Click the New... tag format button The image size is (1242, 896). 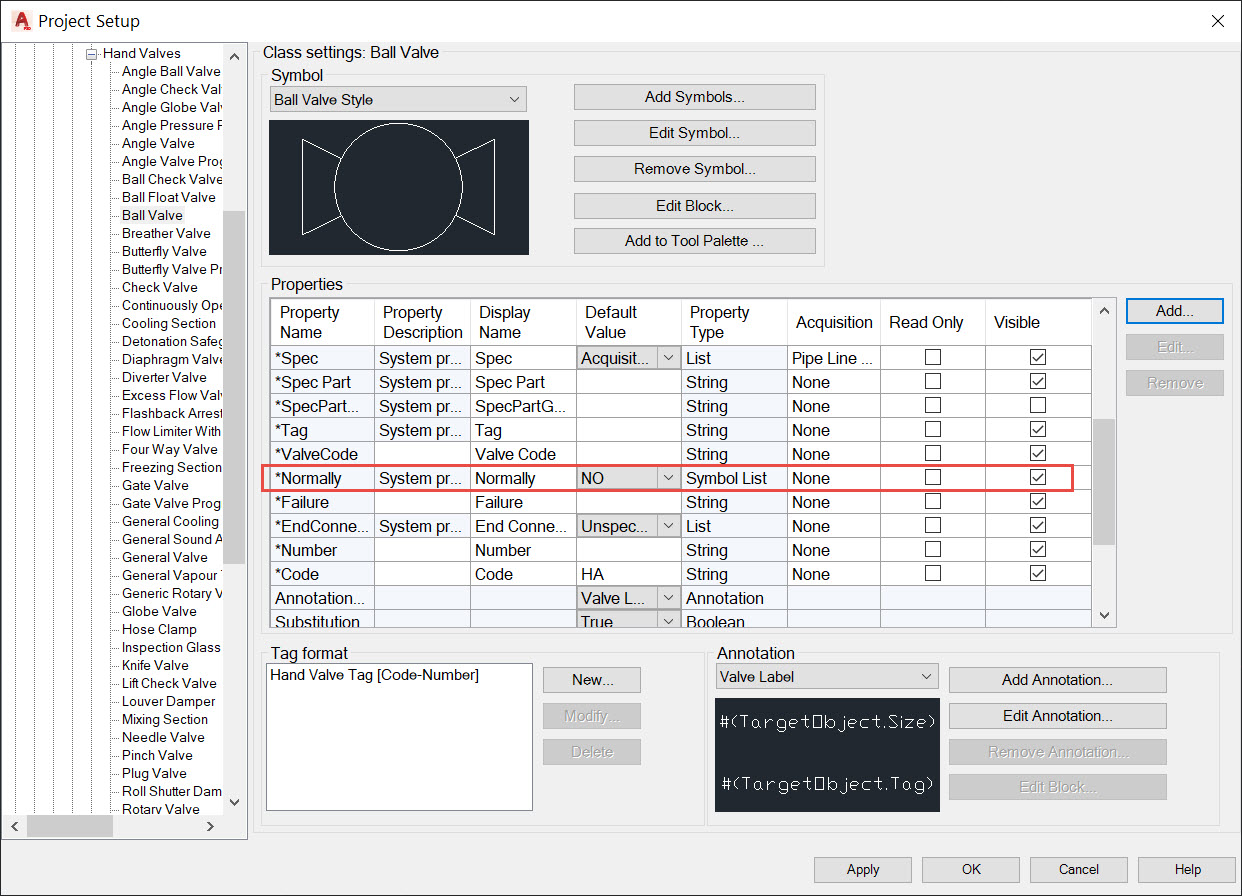[x=592, y=680]
